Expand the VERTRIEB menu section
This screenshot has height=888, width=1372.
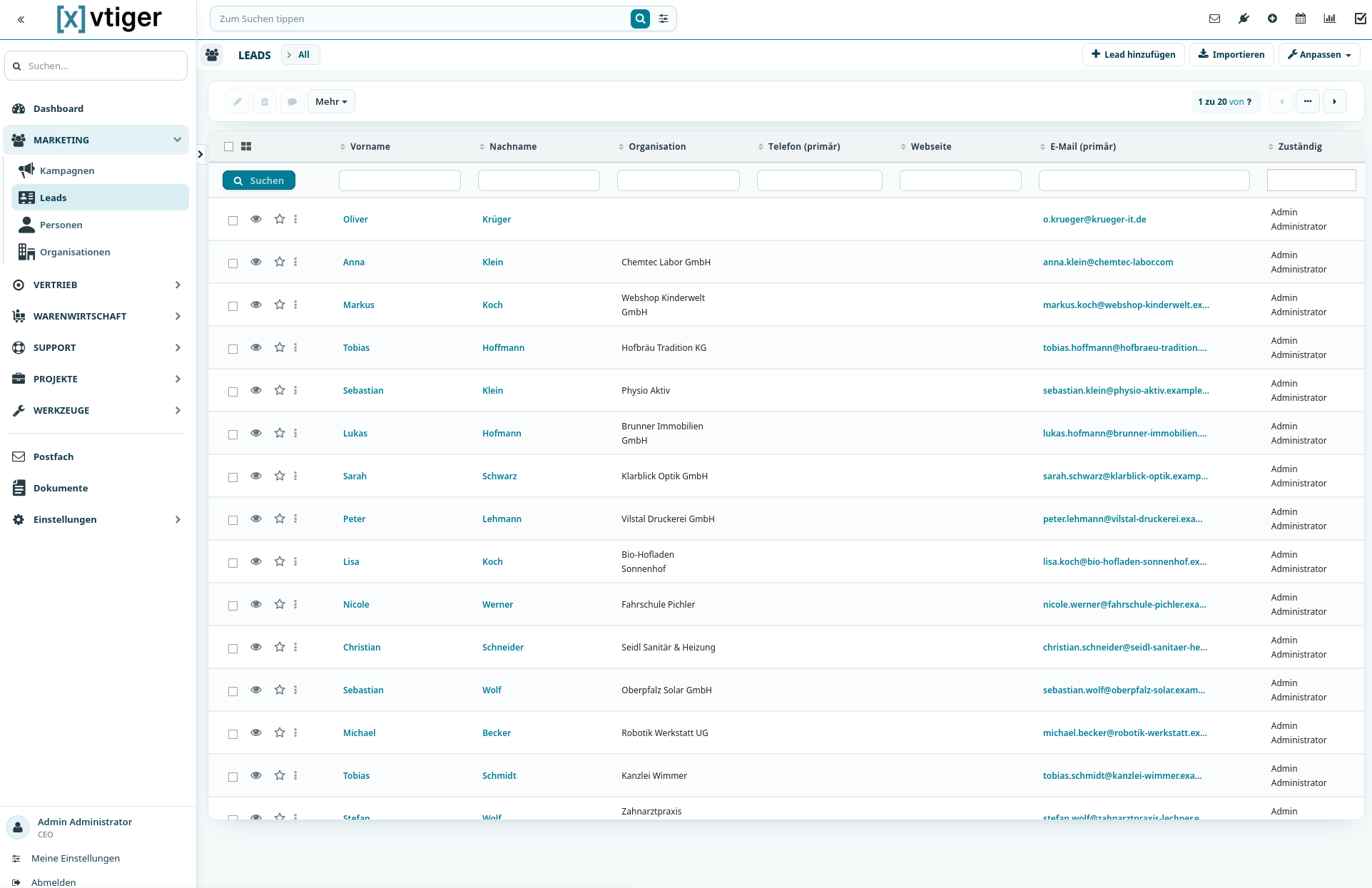96,285
